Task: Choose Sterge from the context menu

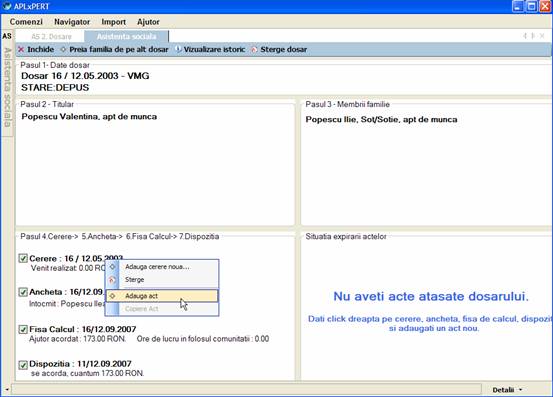Action: tap(162, 280)
